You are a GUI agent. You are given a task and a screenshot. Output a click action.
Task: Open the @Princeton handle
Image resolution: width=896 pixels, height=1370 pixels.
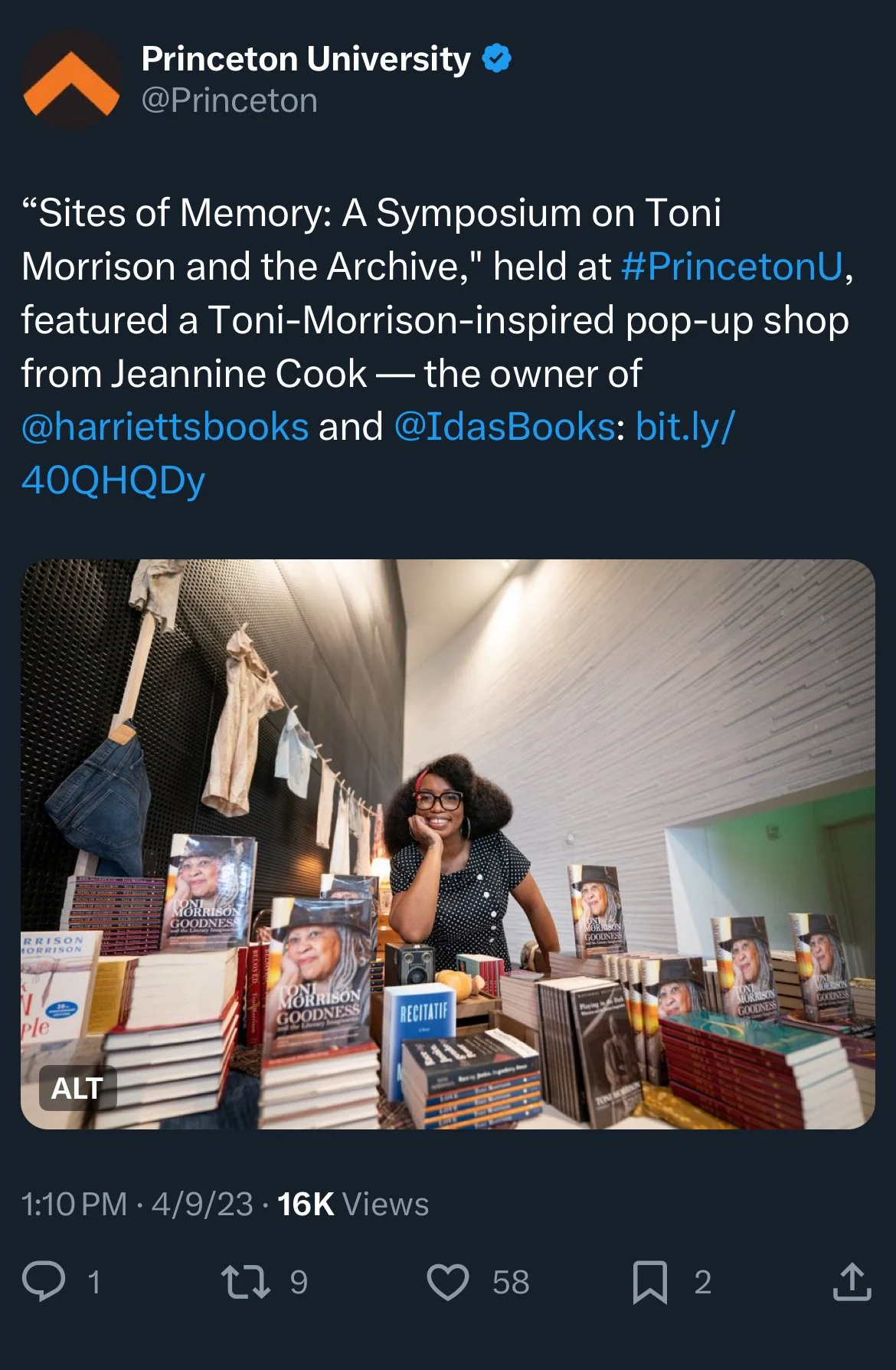229,101
